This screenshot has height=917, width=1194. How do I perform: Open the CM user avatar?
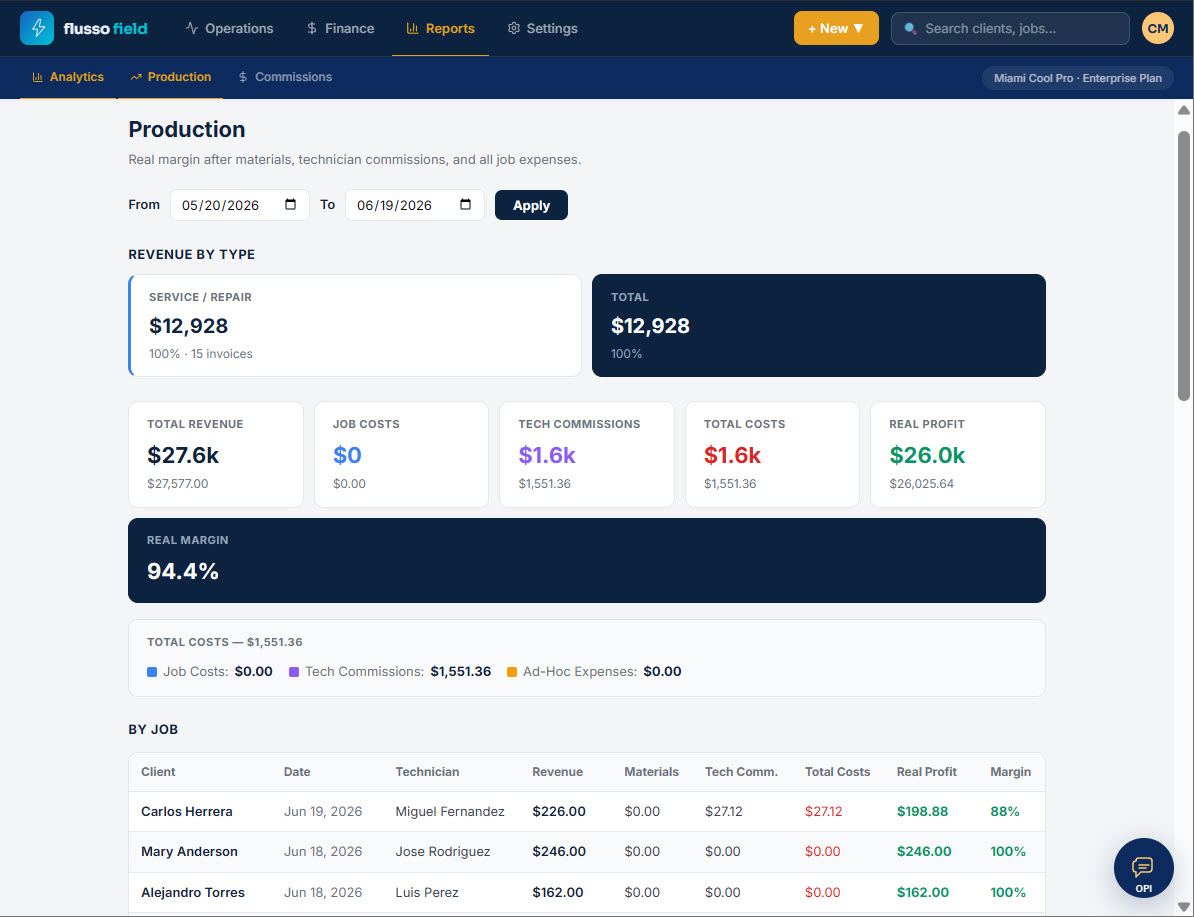(x=1157, y=28)
